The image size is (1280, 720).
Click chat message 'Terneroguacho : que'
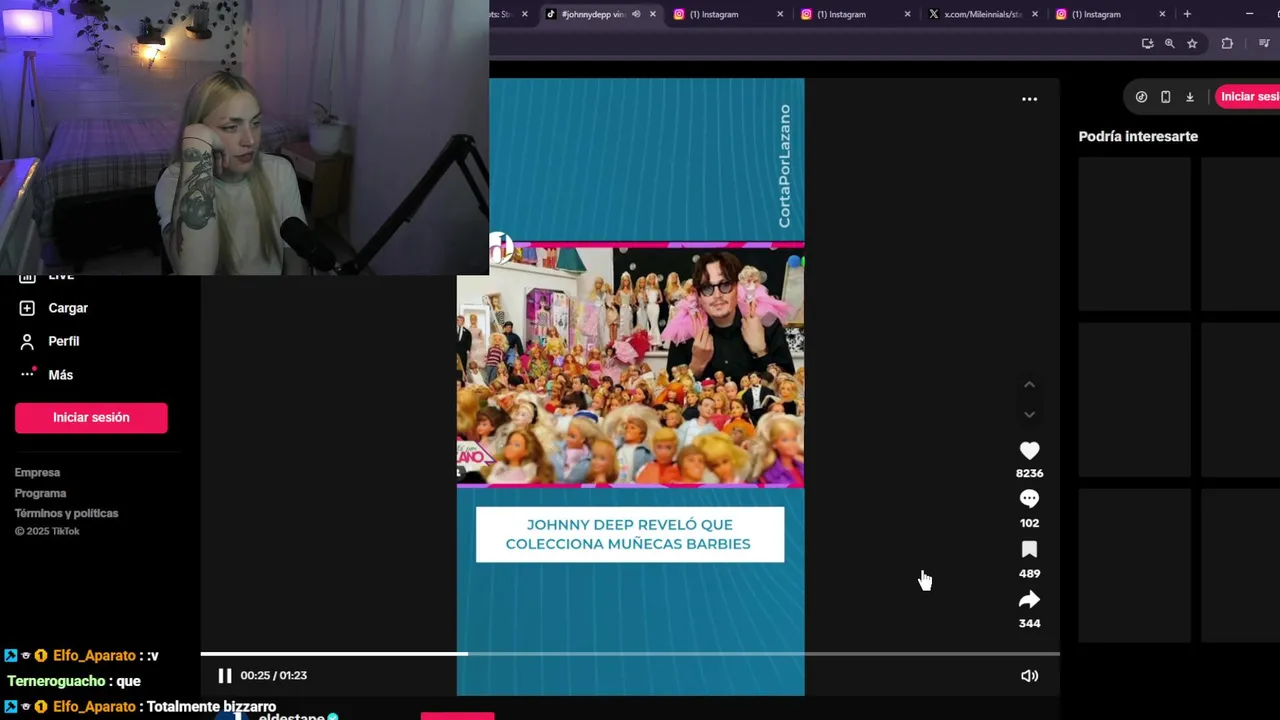tap(74, 681)
